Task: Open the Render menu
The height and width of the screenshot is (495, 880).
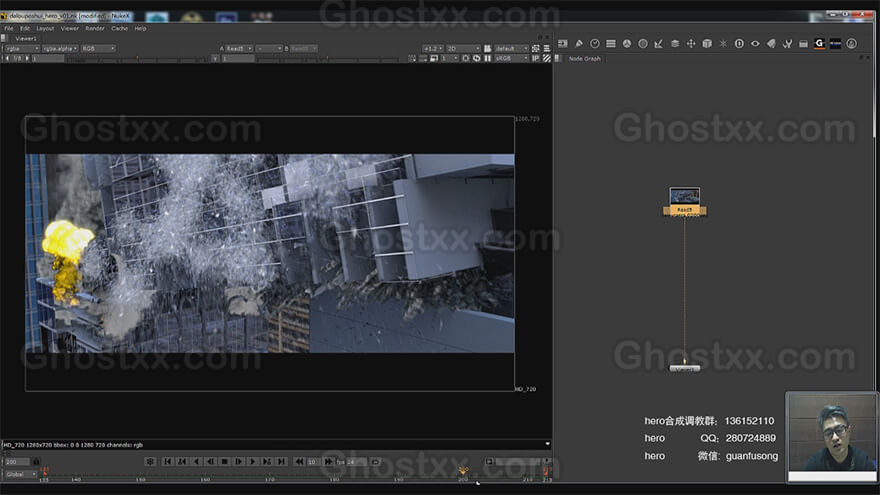Action: point(95,28)
